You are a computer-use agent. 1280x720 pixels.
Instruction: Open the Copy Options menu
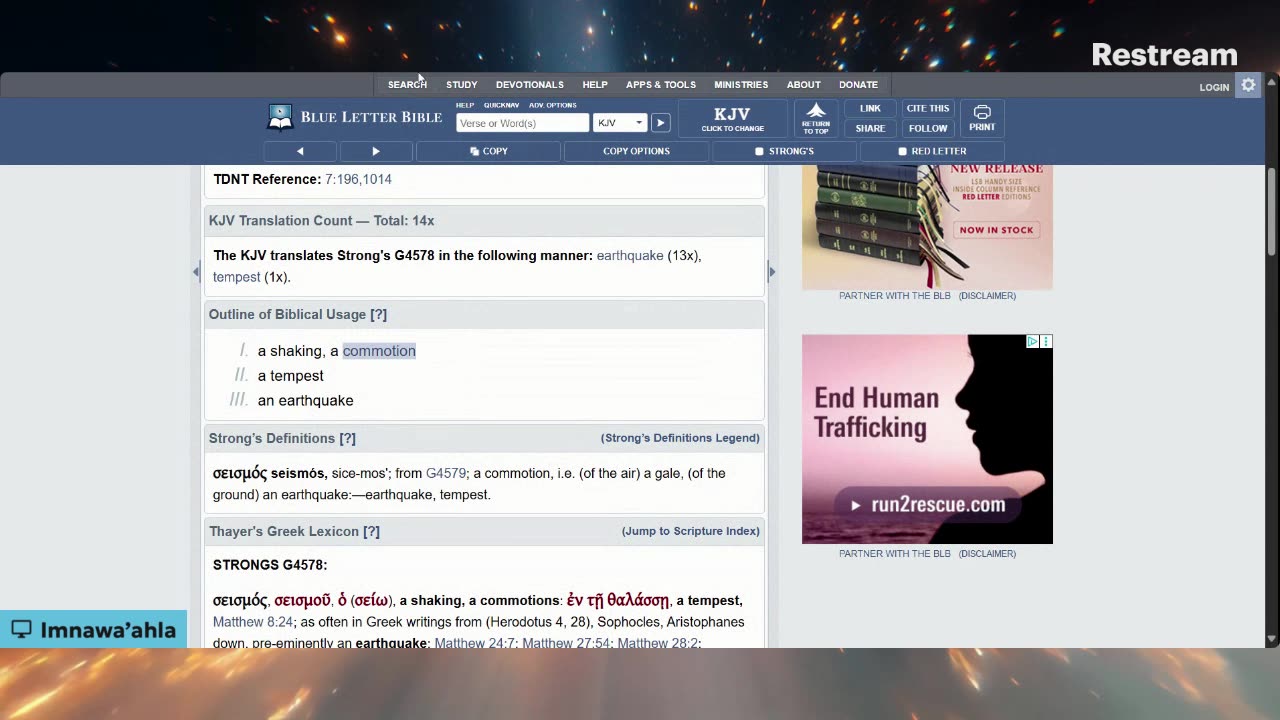point(636,151)
